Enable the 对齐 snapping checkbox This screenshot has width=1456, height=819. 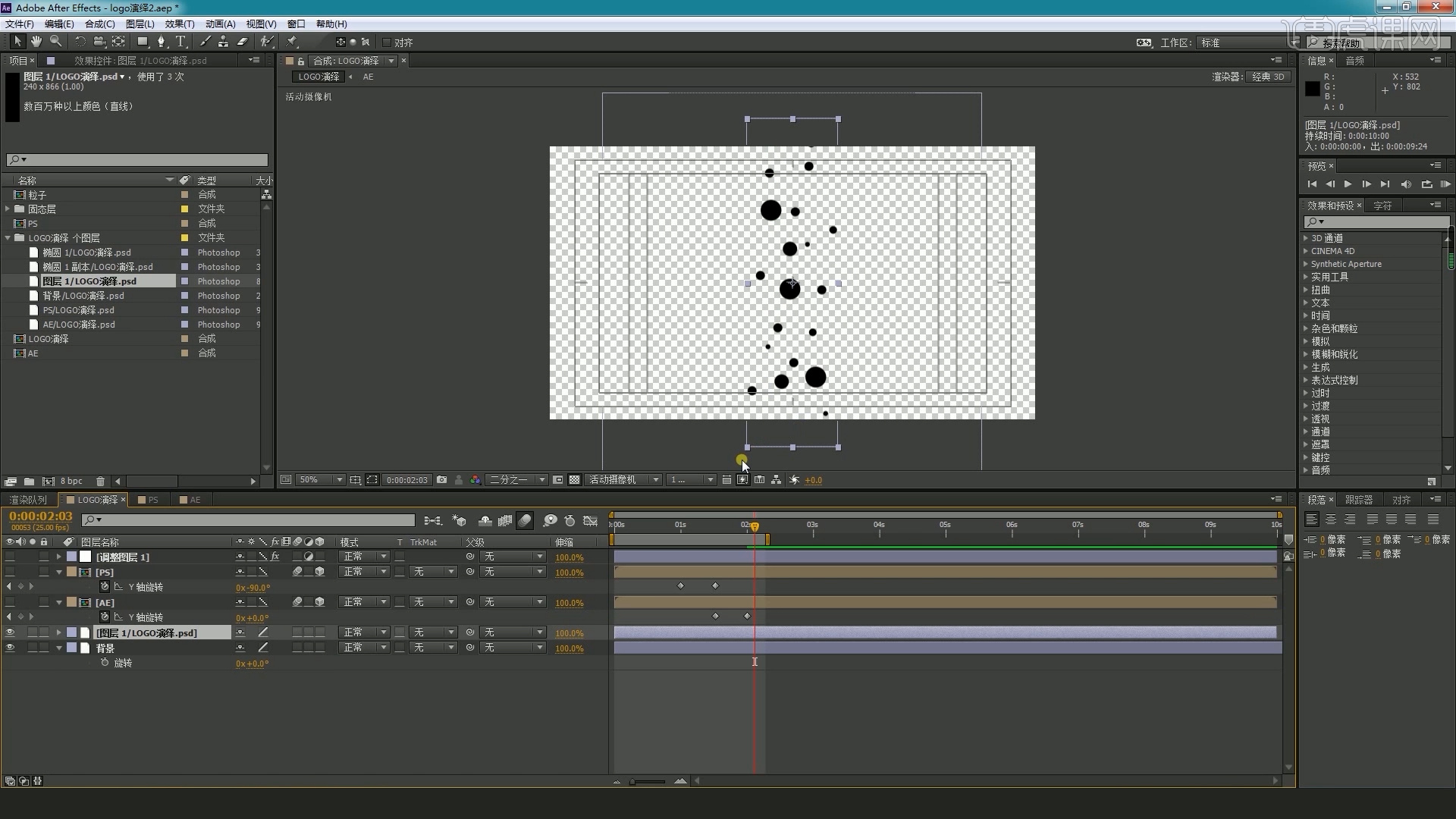click(387, 42)
